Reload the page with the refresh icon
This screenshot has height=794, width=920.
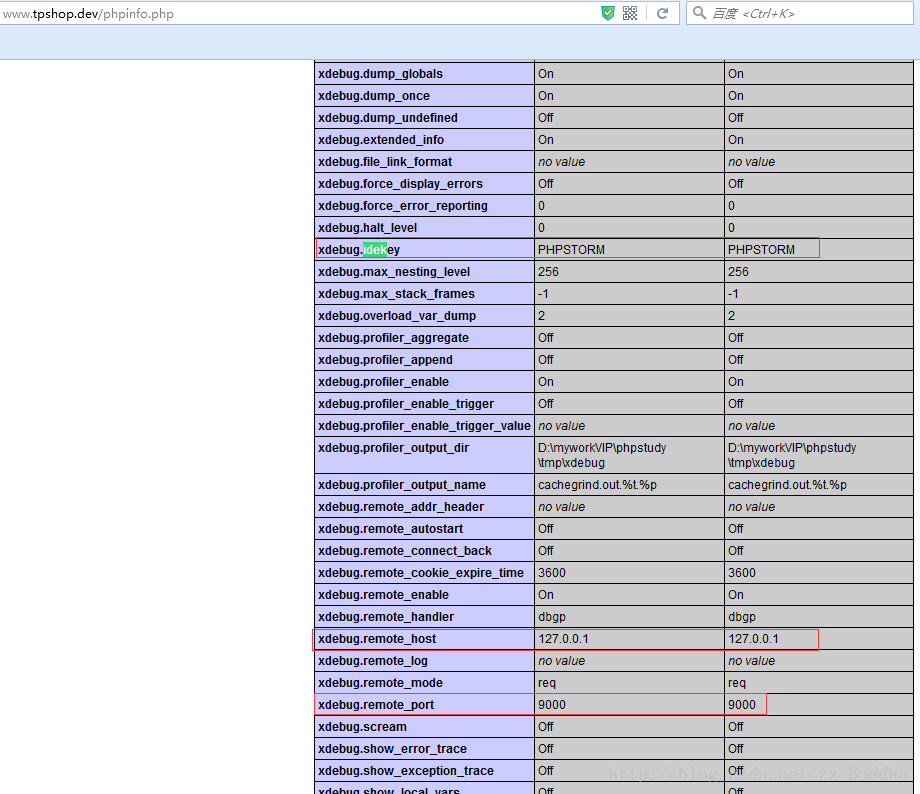tap(662, 13)
